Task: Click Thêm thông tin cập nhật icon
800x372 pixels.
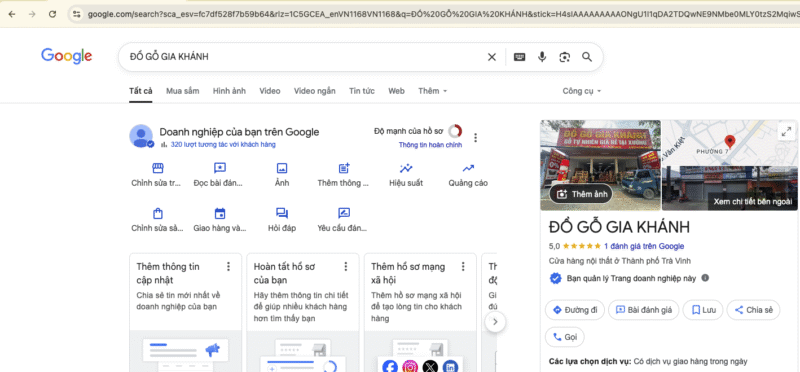Action: pyautogui.click(x=344, y=168)
